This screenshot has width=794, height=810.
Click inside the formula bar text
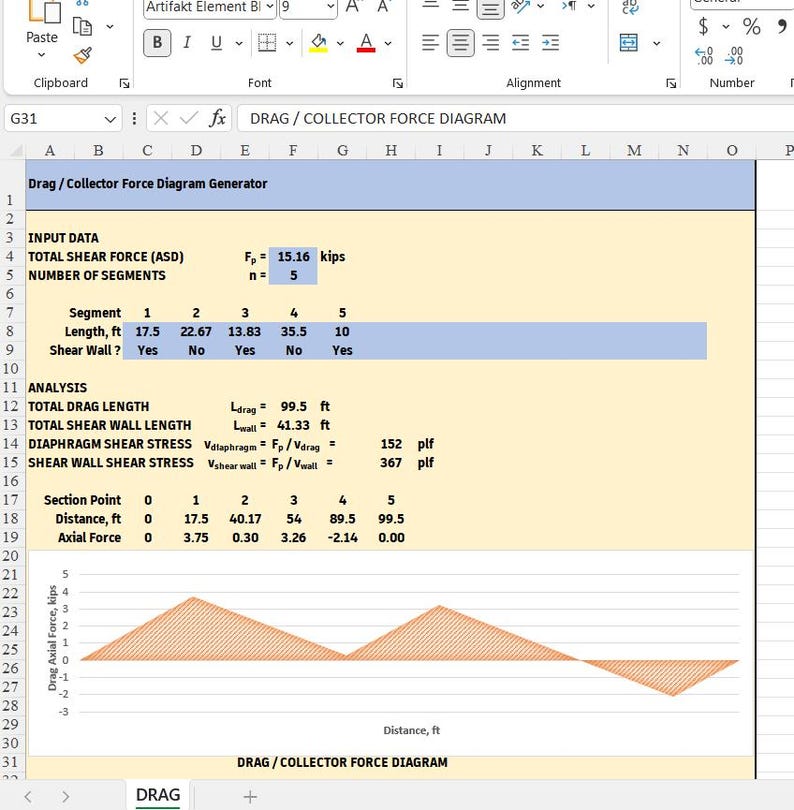coord(378,119)
